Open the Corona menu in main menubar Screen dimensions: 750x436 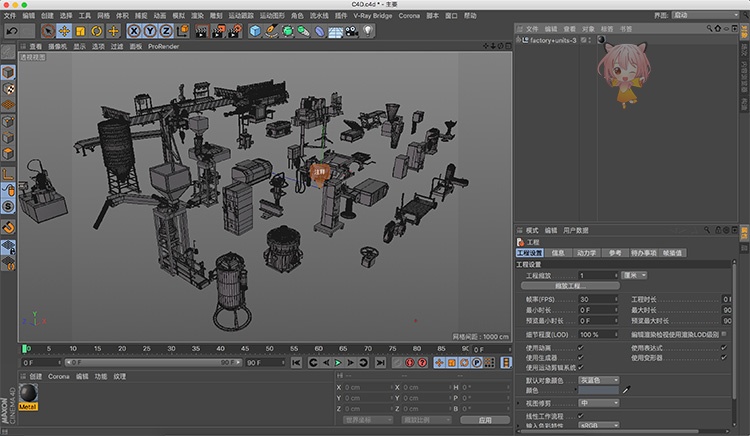click(409, 16)
